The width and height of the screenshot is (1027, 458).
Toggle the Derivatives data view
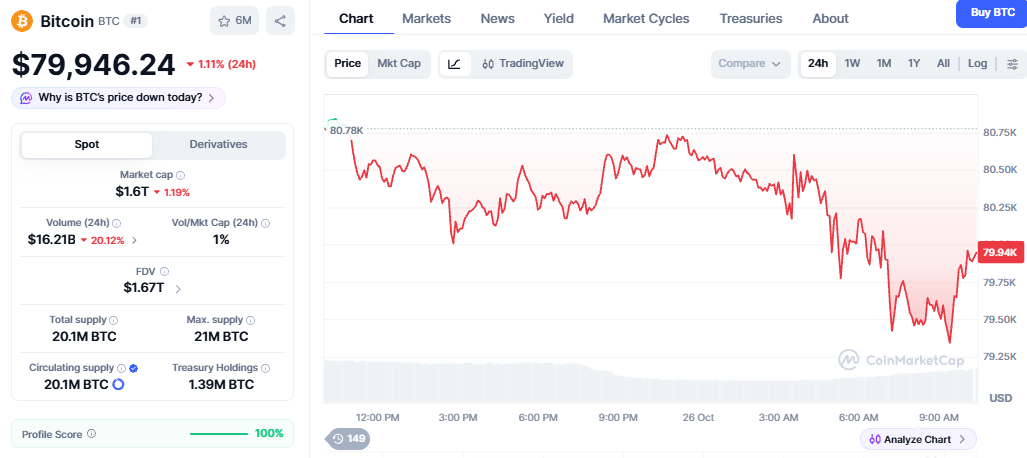click(218, 145)
